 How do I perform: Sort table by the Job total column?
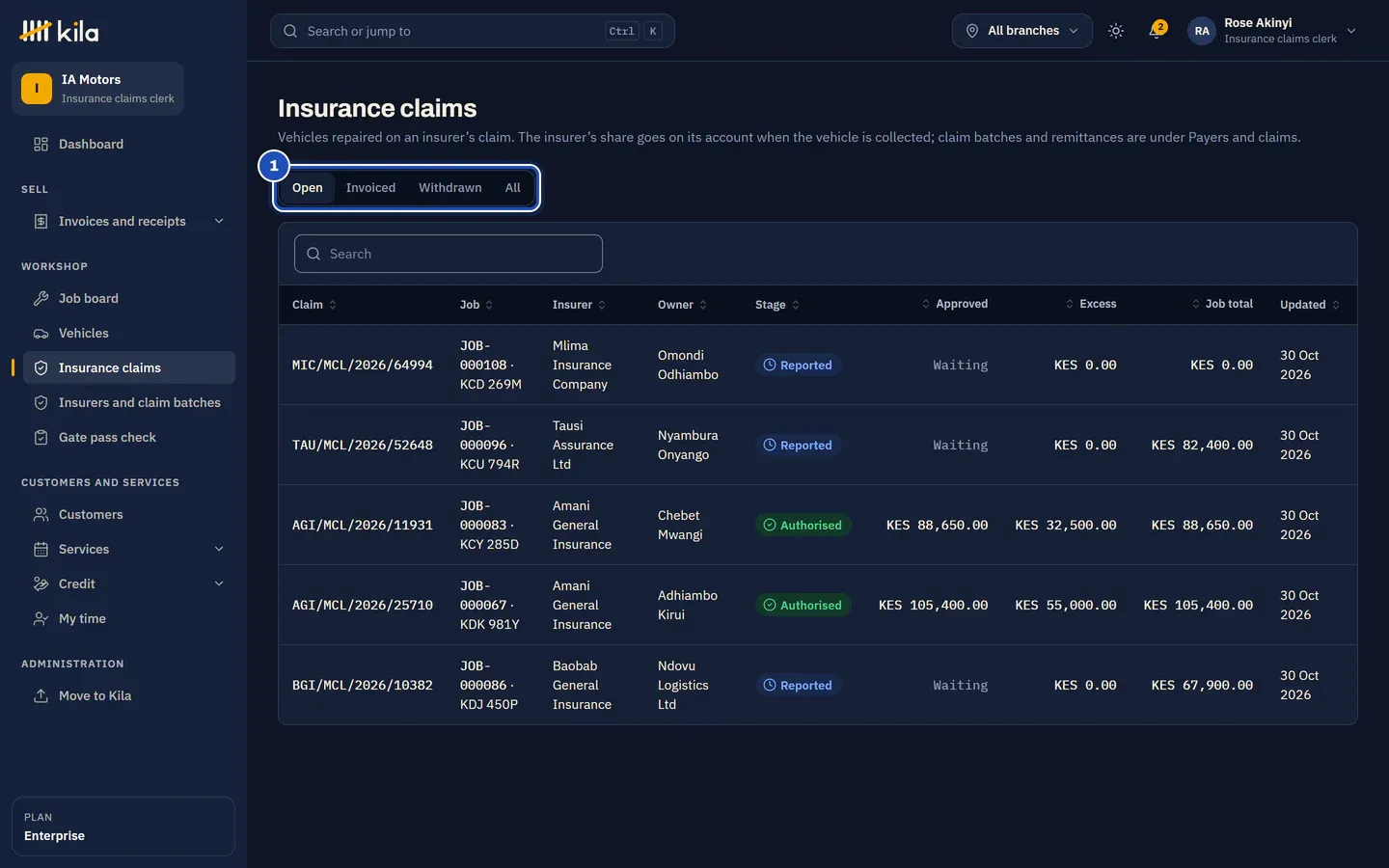tap(1222, 304)
